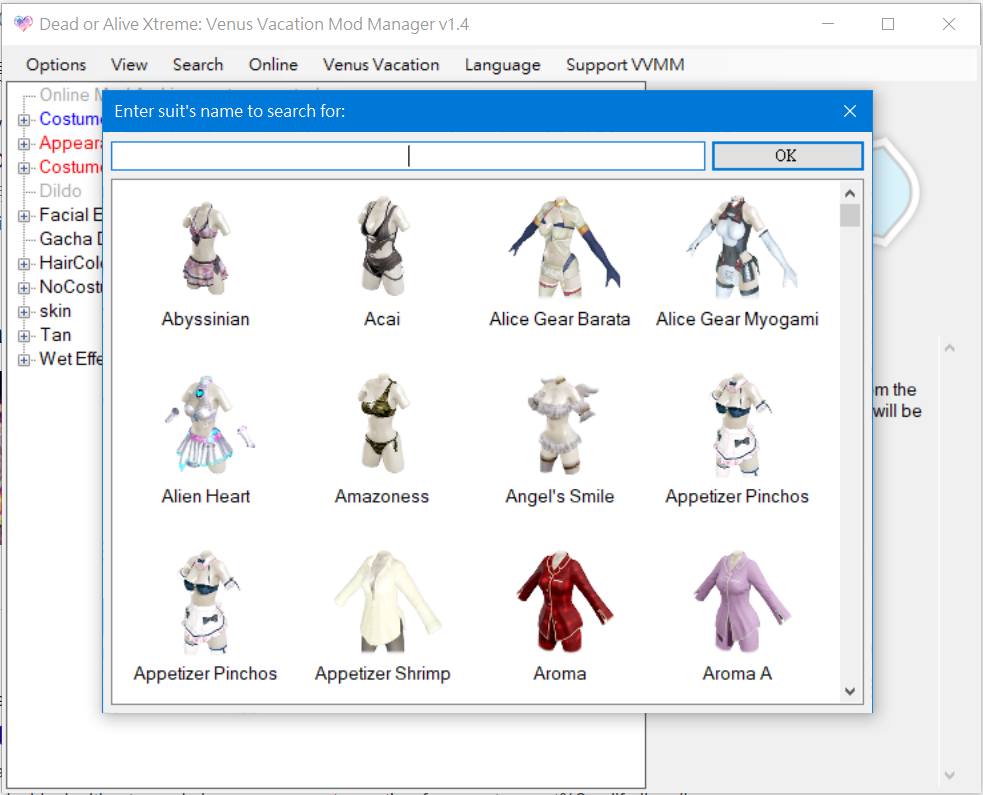Select the Online Mod Archive tree item

click(70, 95)
